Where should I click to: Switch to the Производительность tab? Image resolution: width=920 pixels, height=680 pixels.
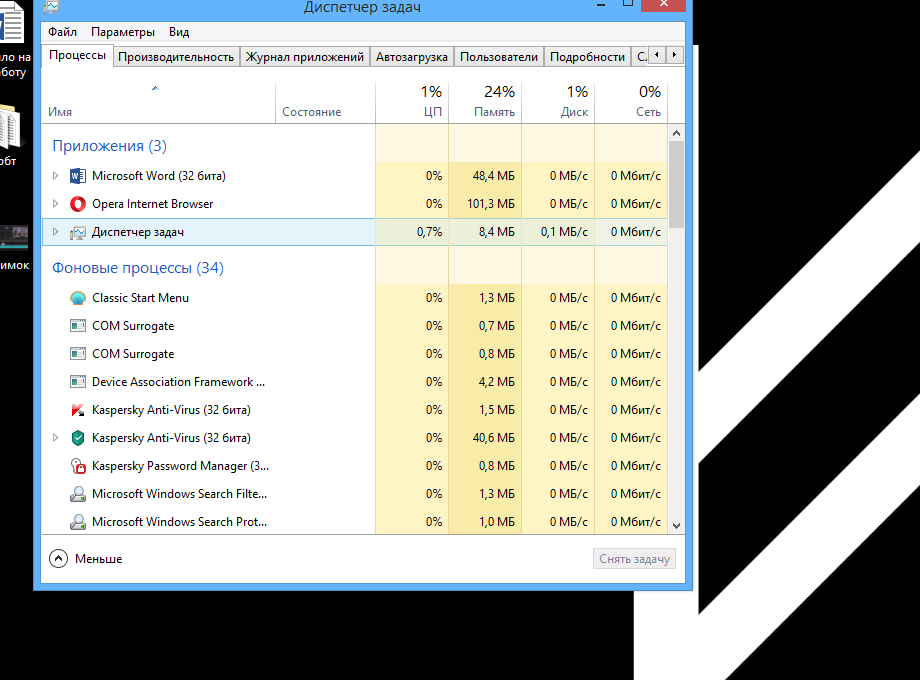click(176, 57)
